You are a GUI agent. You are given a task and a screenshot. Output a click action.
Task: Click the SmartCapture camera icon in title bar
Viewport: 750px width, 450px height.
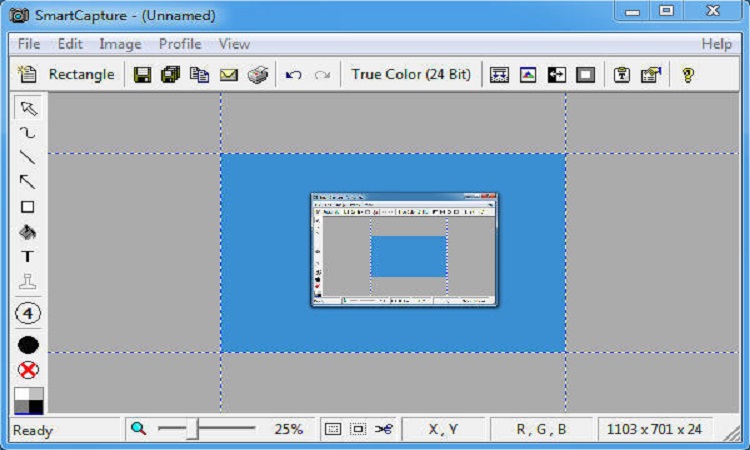tap(19, 15)
